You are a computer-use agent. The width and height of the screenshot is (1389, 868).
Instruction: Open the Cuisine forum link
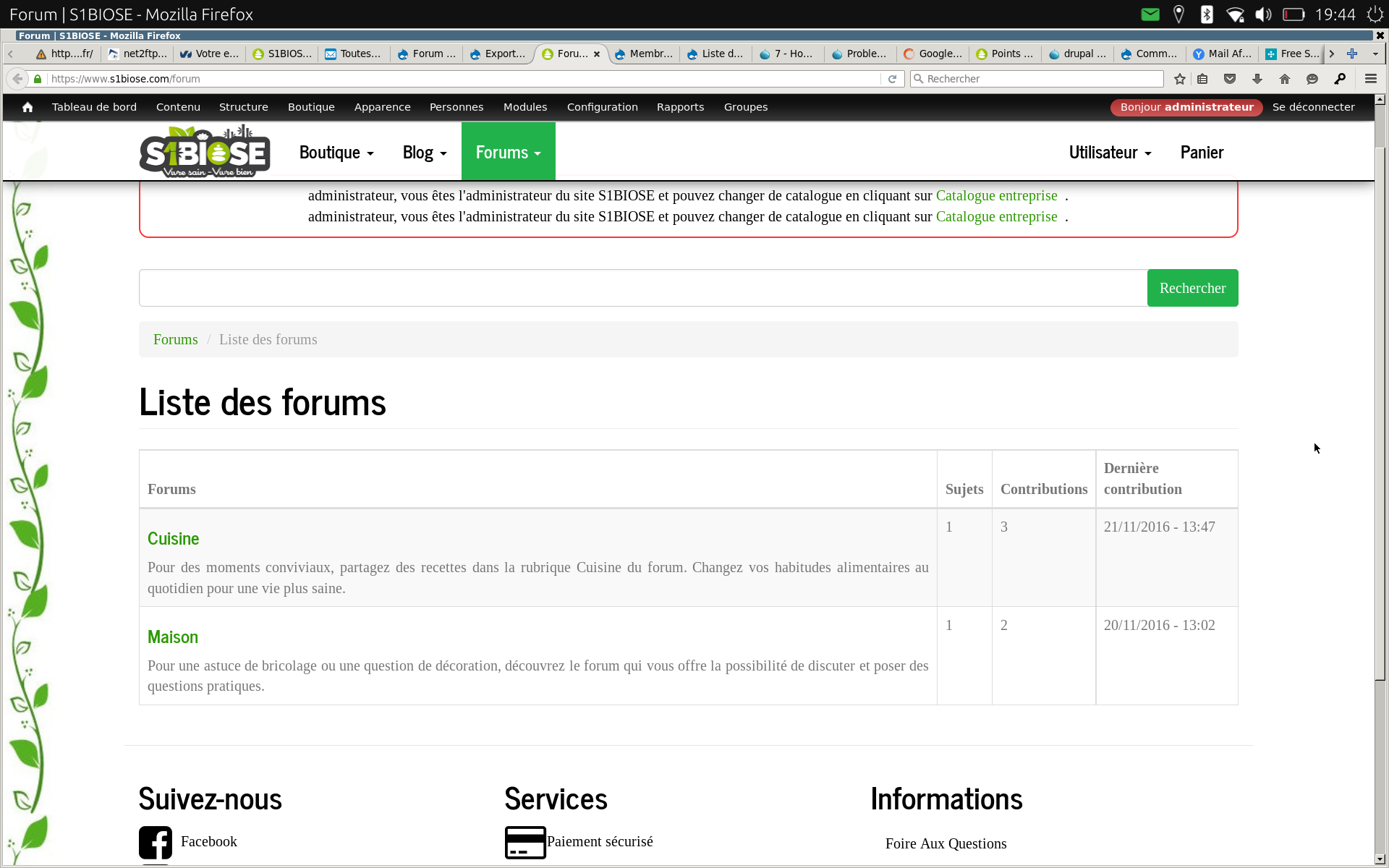[173, 539]
